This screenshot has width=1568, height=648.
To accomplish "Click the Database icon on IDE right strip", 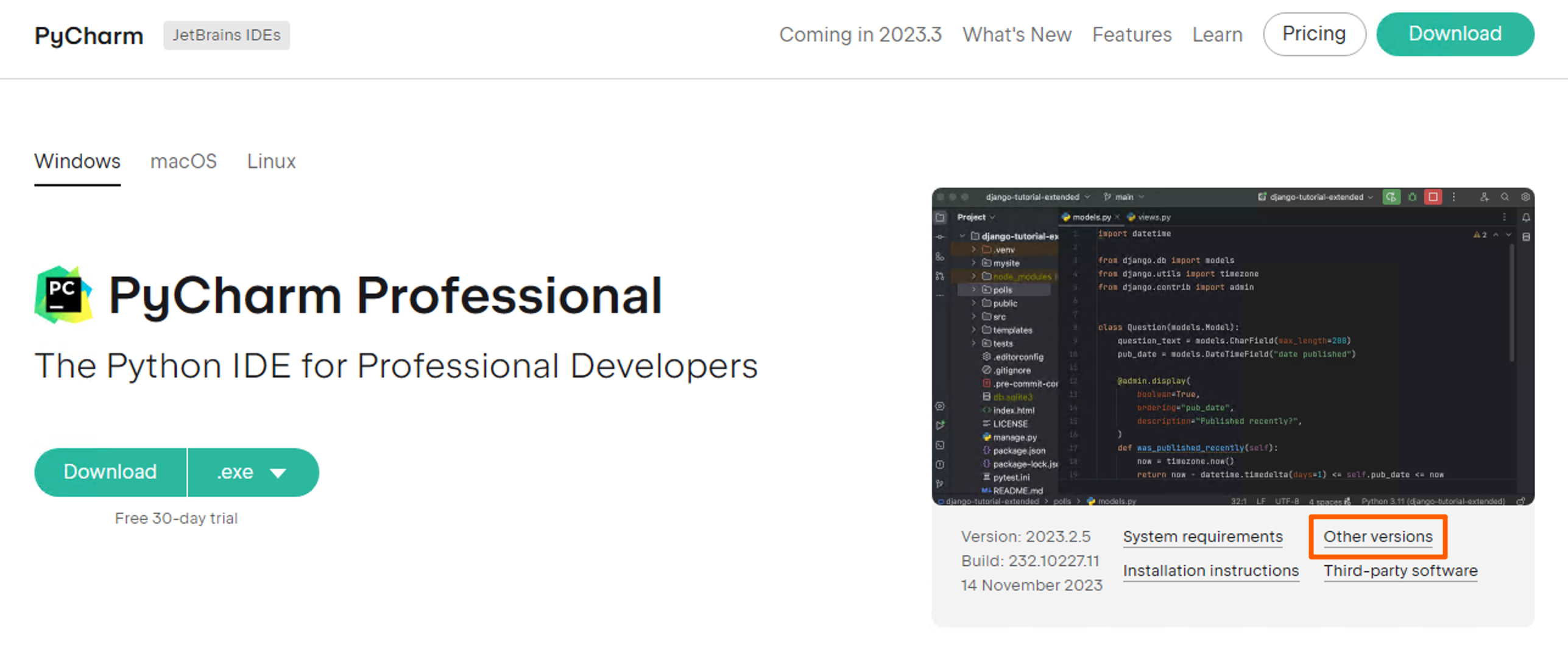I will (1526, 237).
